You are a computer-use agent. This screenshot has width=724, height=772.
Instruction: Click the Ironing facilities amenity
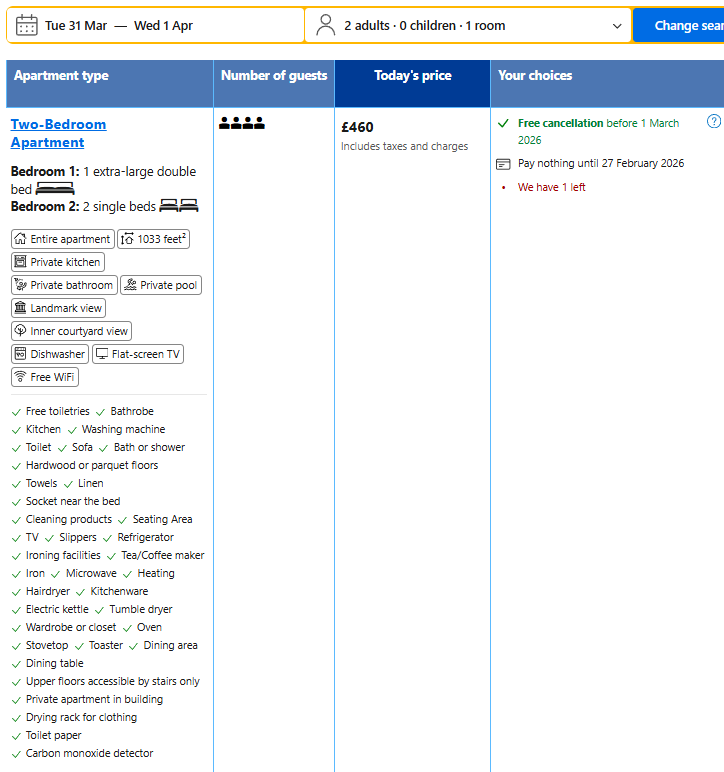click(63, 555)
